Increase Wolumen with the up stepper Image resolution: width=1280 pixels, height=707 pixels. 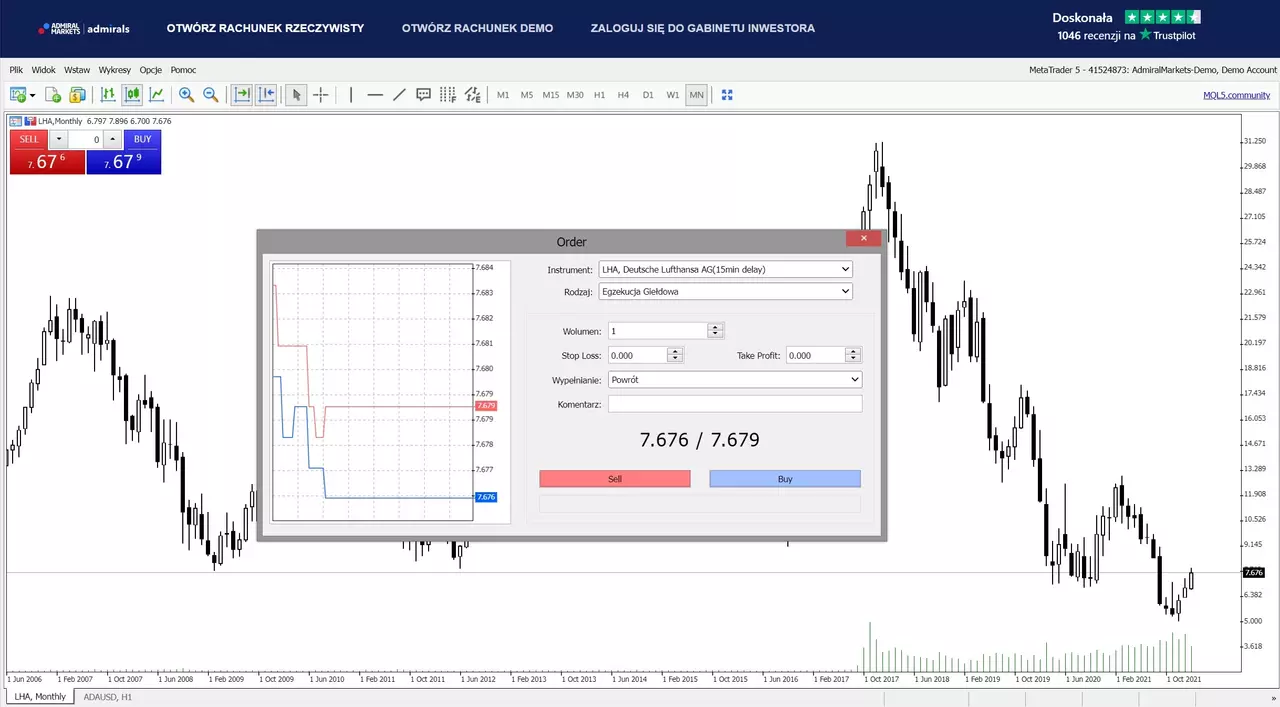pyautogui.click(x=715, y=327)
